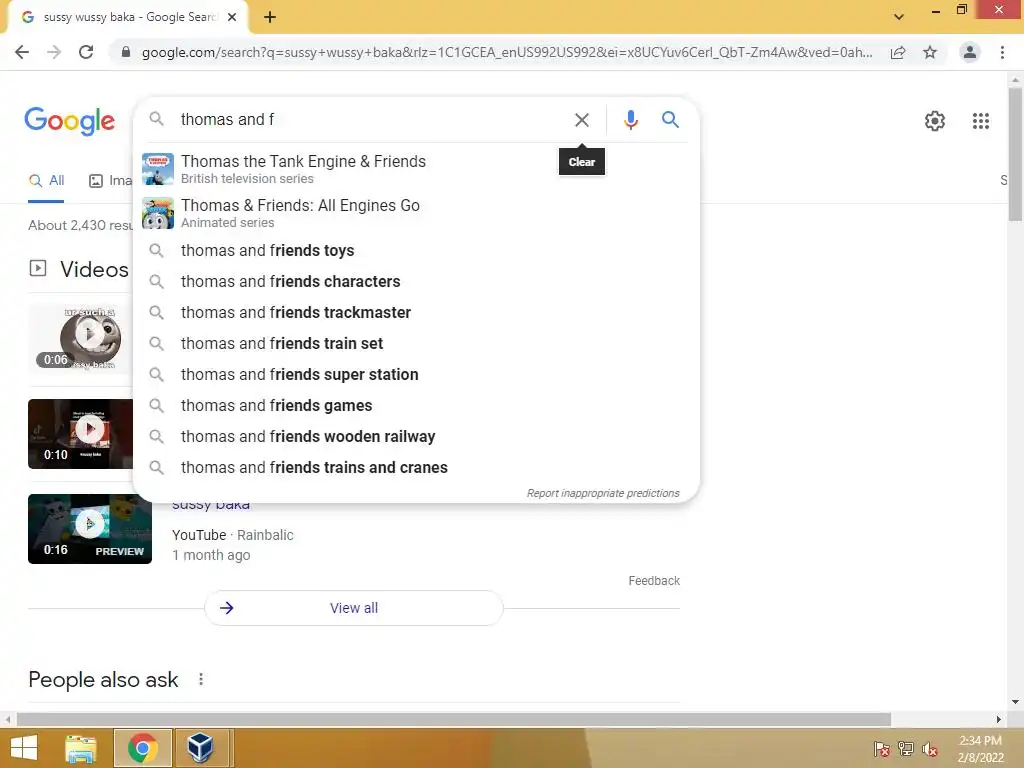Open muted volume tray icon
The height and width of the screenshot is (768, 1024).
point(930,749)
